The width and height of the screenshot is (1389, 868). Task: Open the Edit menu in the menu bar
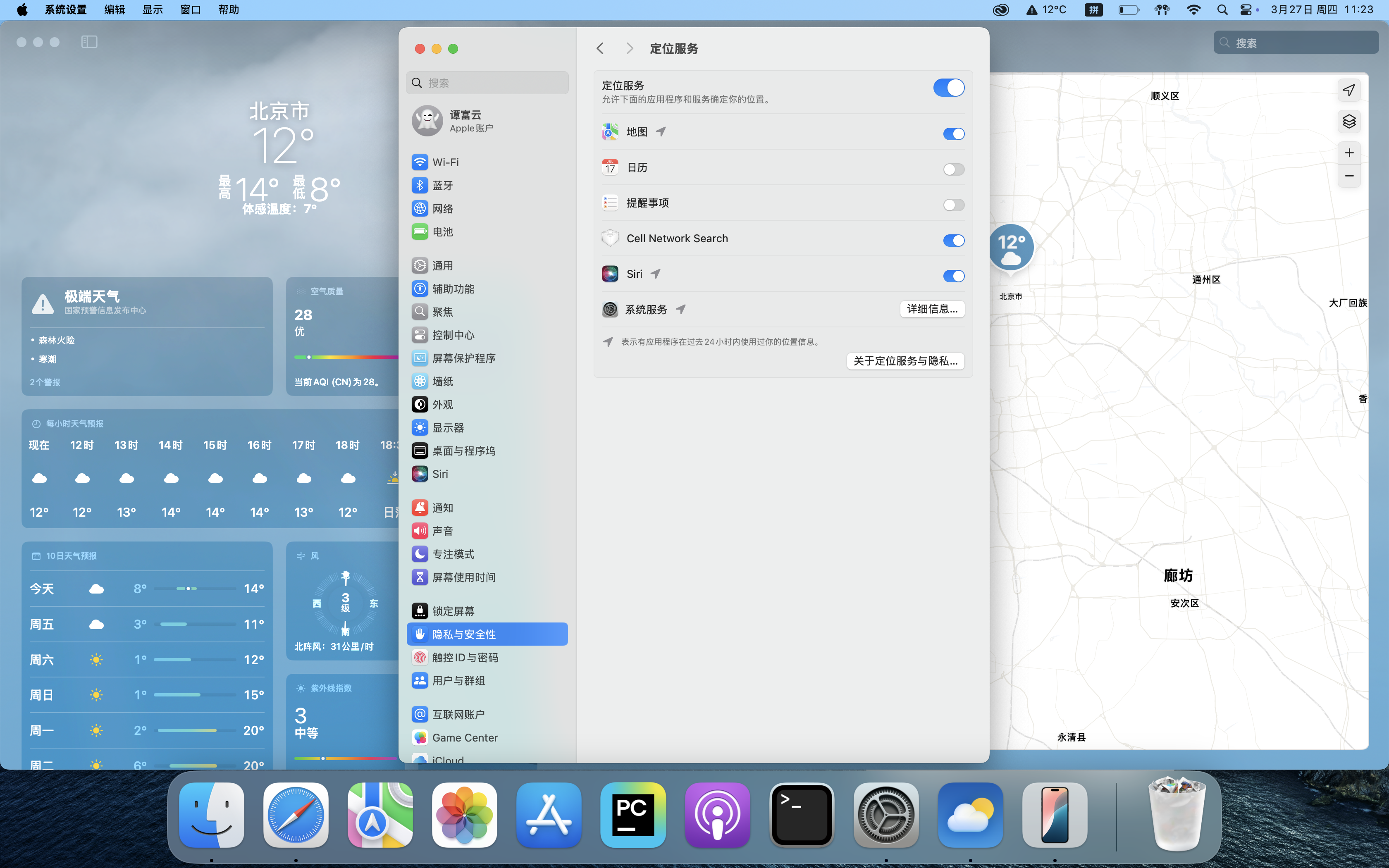click(114, 10)
